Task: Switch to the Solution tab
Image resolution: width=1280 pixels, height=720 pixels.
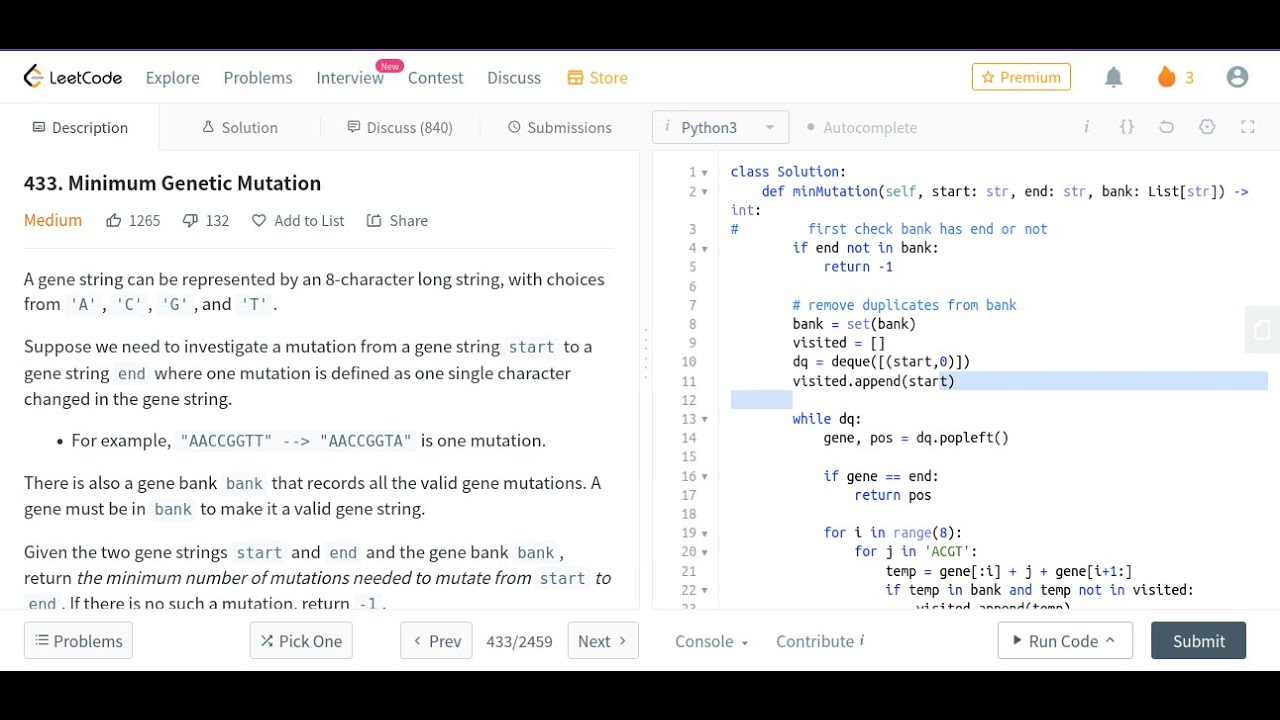Action: point(240,127)
